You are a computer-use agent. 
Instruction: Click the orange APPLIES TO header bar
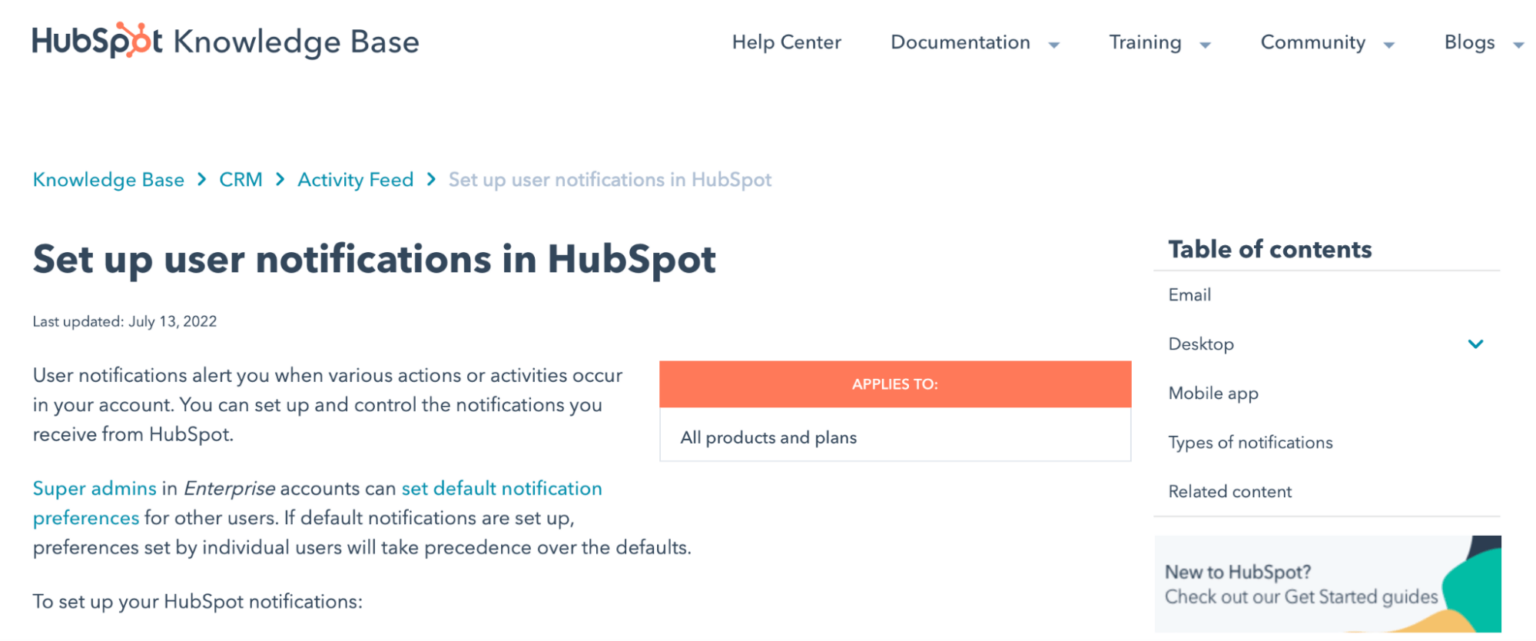pos(894,384)
